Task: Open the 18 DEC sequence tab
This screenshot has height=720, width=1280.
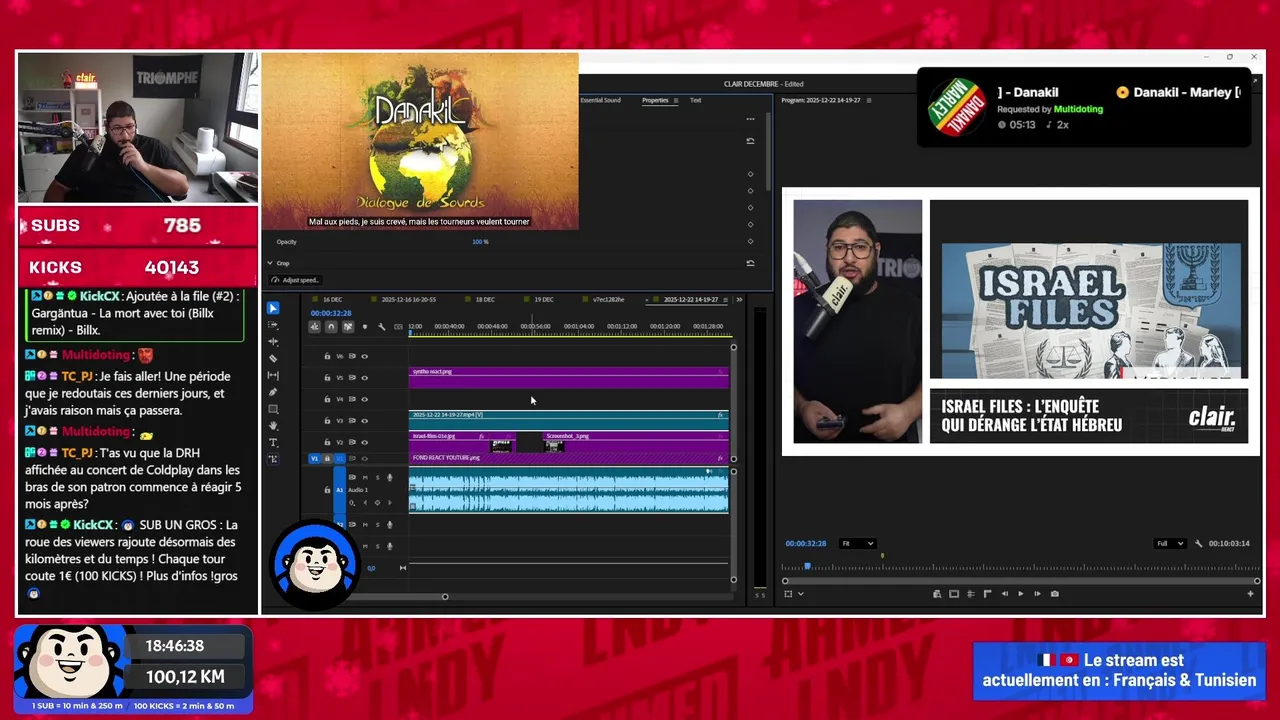Action: 485,299
